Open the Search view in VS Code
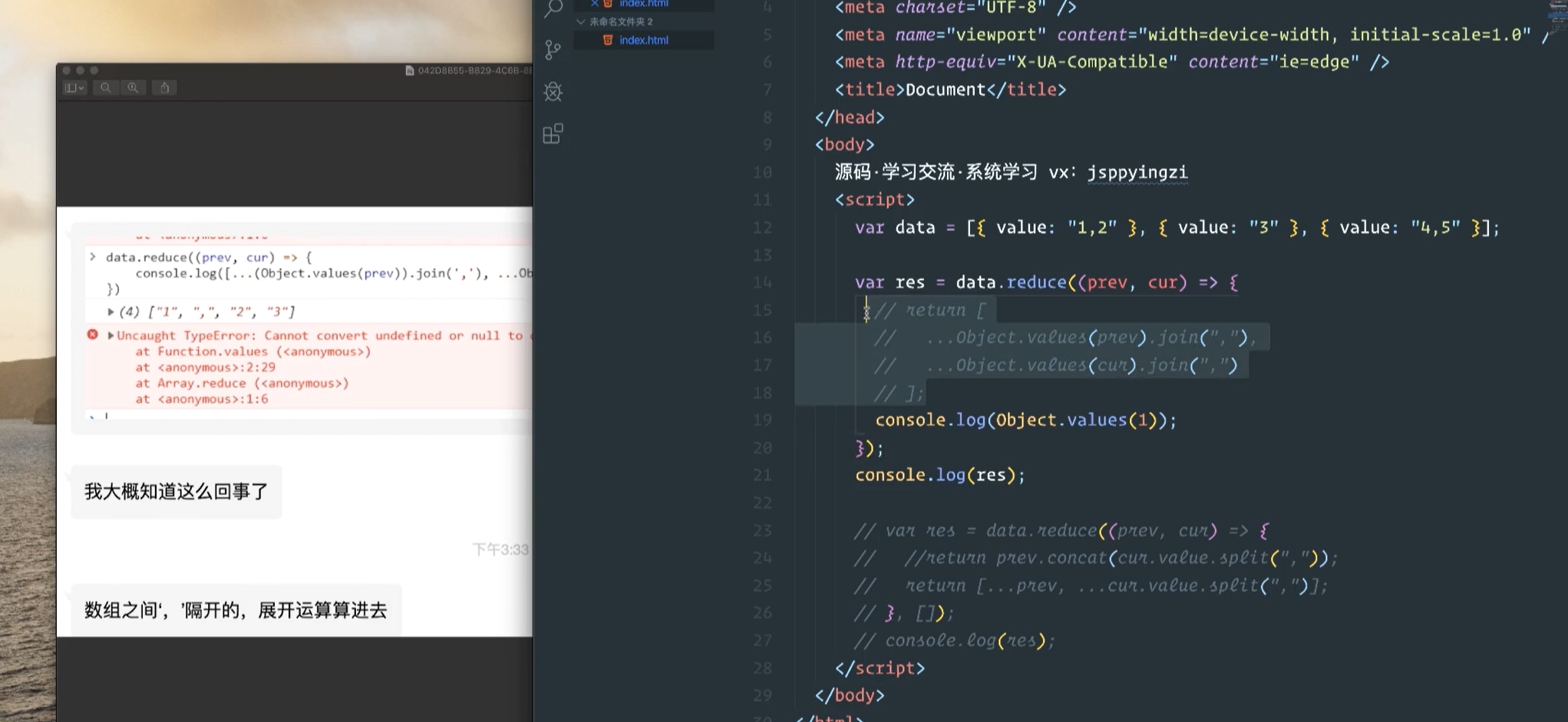 tap(553, 8)
